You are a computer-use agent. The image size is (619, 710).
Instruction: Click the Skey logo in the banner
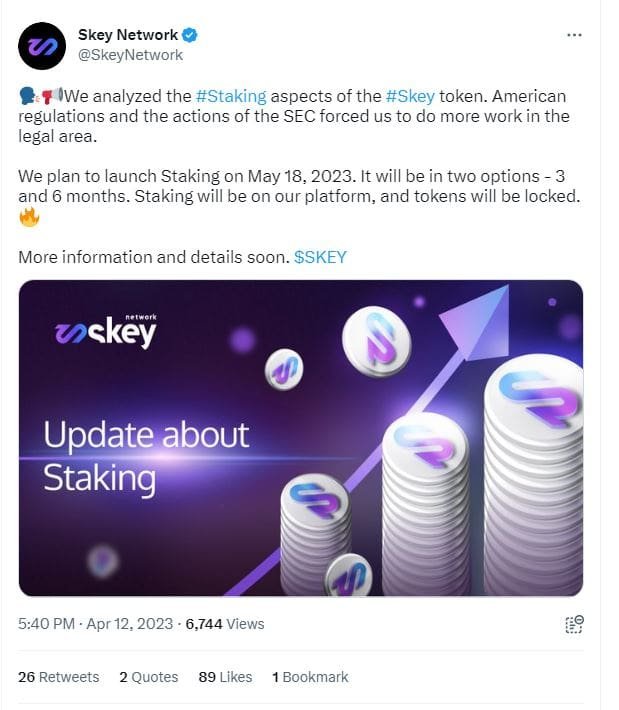105,332
